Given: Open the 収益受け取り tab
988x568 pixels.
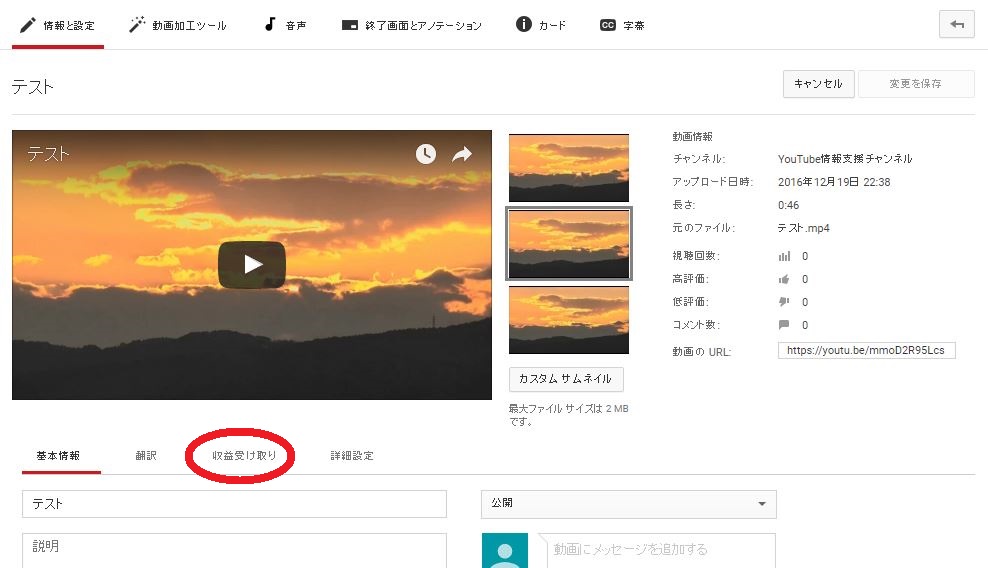Looking at the screenshot, I should point(244,456).
